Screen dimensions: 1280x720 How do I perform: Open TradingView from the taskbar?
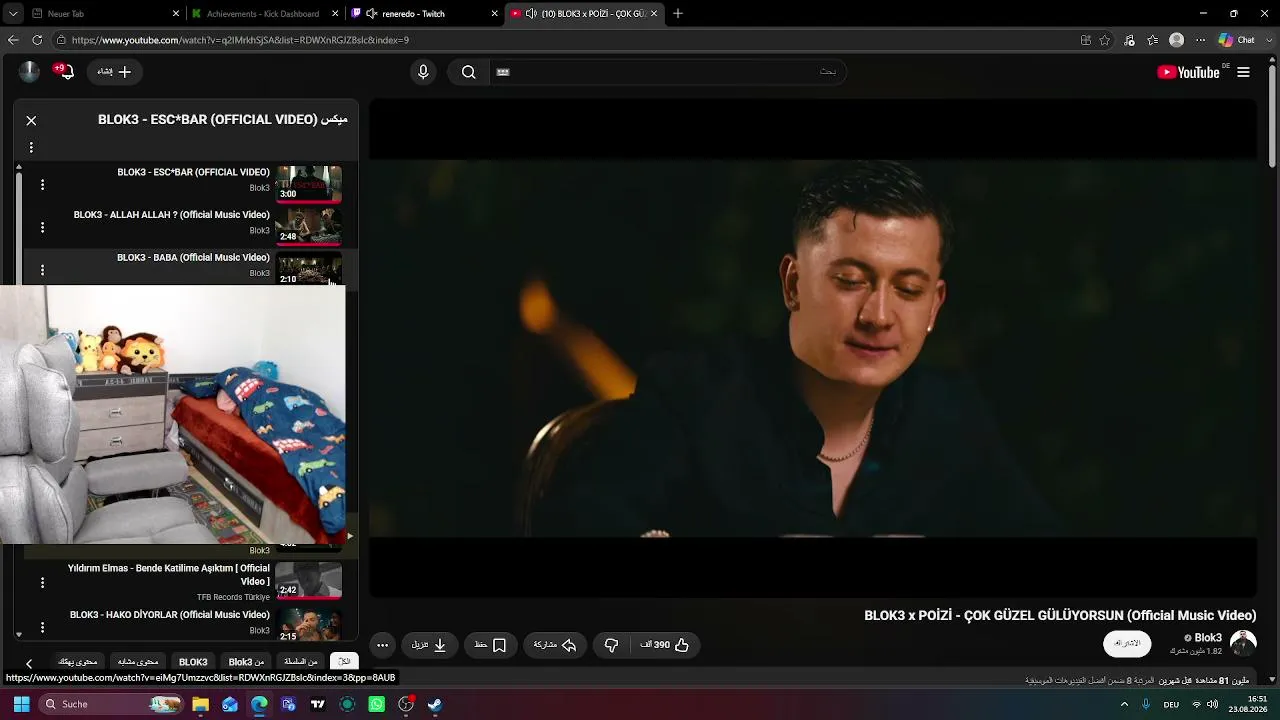coord(318,704)
